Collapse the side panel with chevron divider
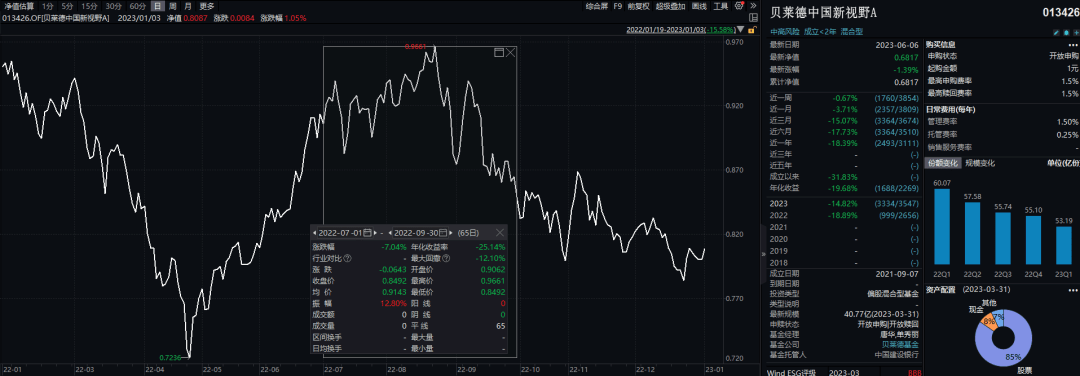1080x376 pixels. (x=762, y=253)
